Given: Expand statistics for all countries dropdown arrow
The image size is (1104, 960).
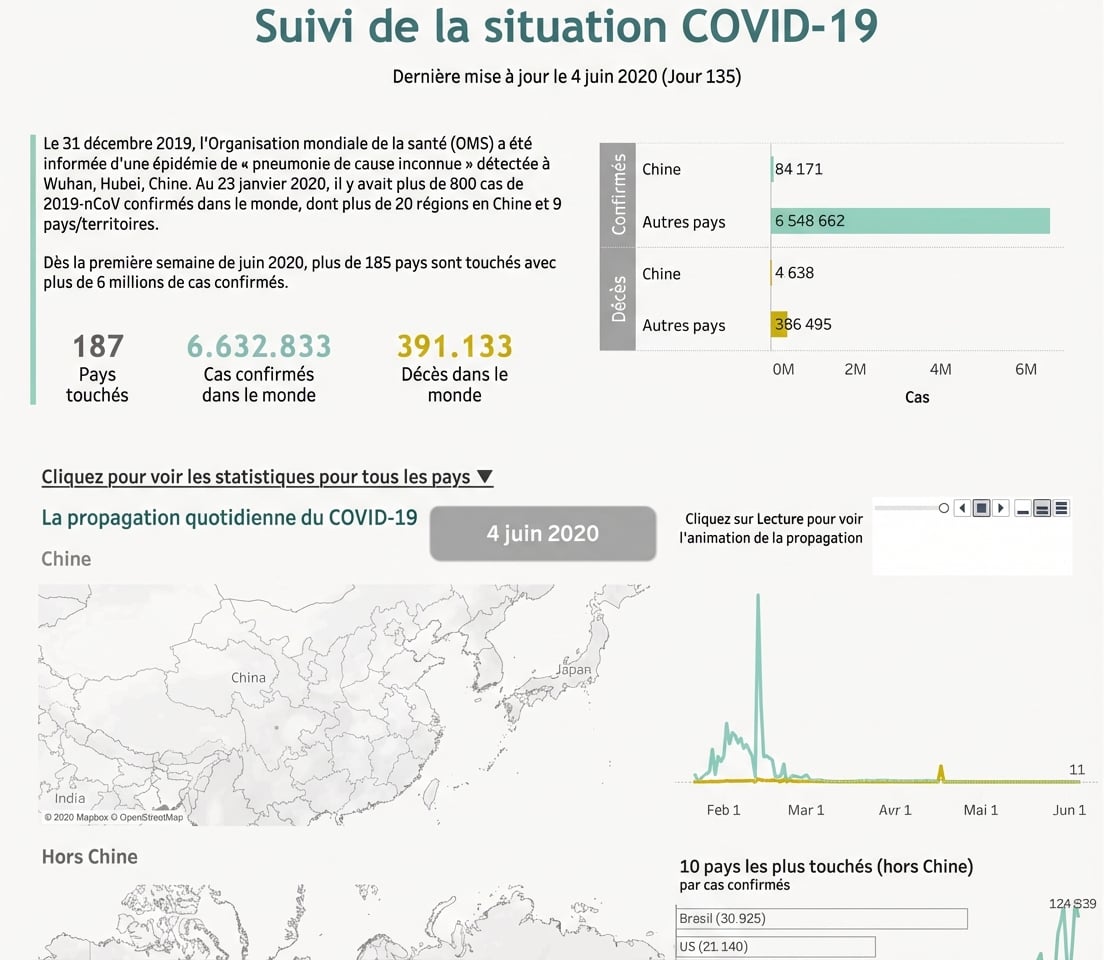Looking at the screenshot, I should (484, 477).
